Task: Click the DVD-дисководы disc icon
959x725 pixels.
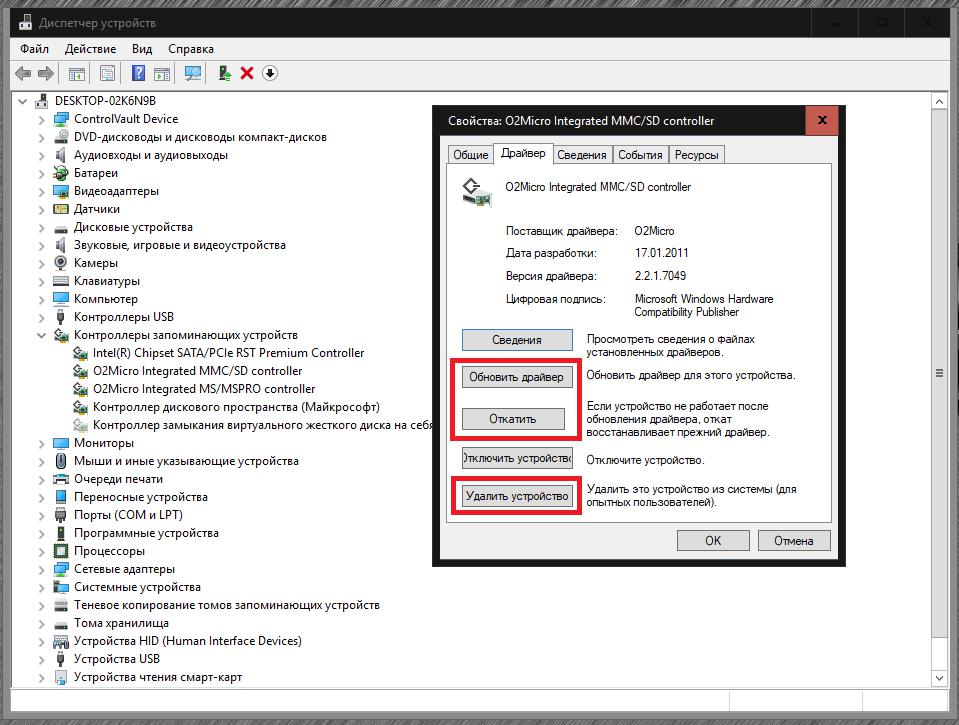Action: click(61, 137)
